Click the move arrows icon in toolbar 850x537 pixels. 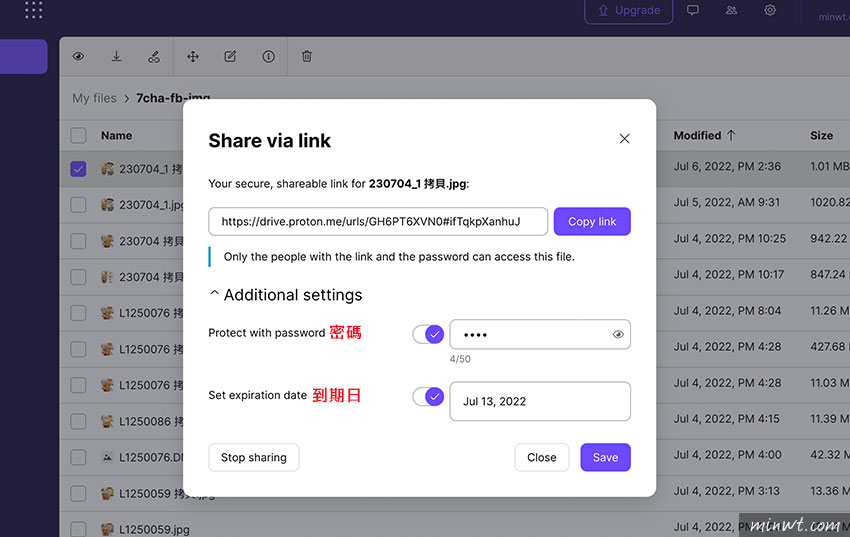pos(193,57)
